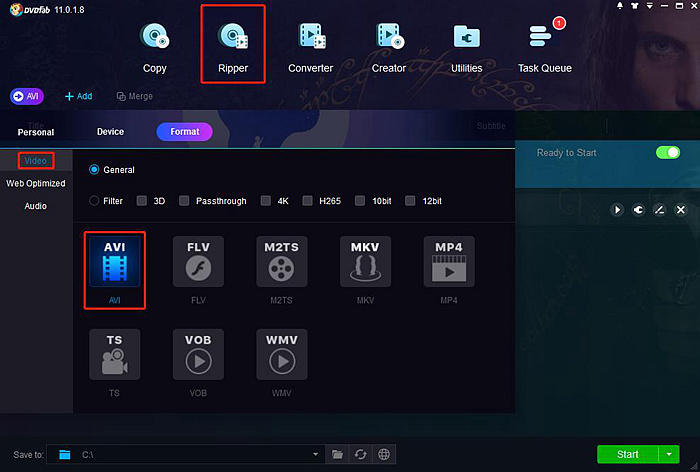Open the Utilities module

[467, 47]
